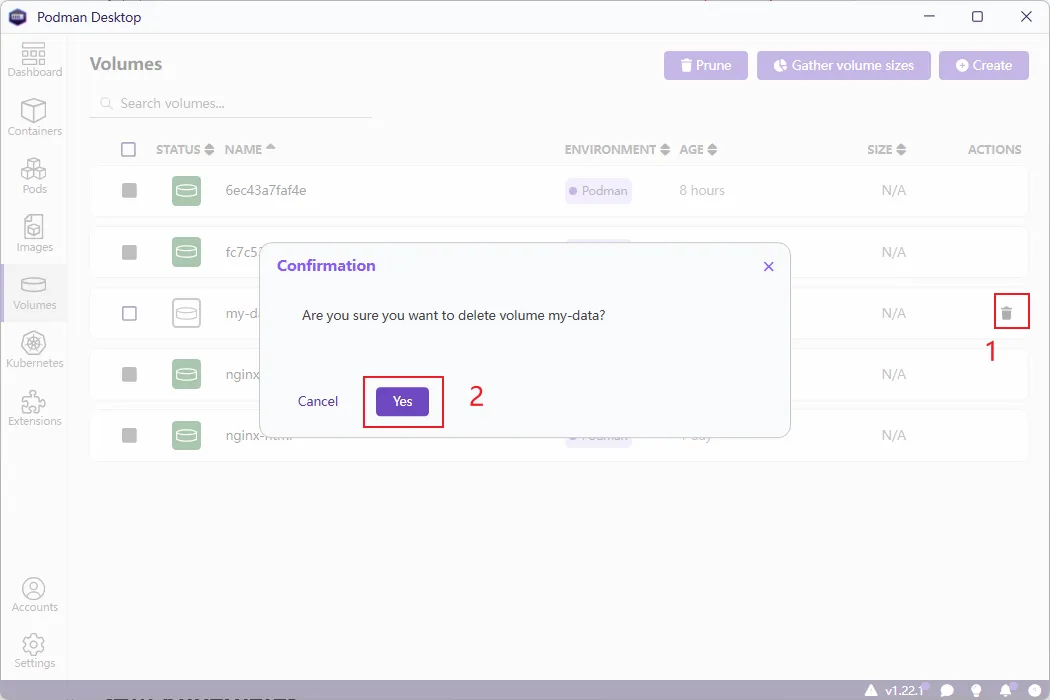1050x700 pixels.
Task: Open the Kubernetes section
Action: click(x=34, y=350)
